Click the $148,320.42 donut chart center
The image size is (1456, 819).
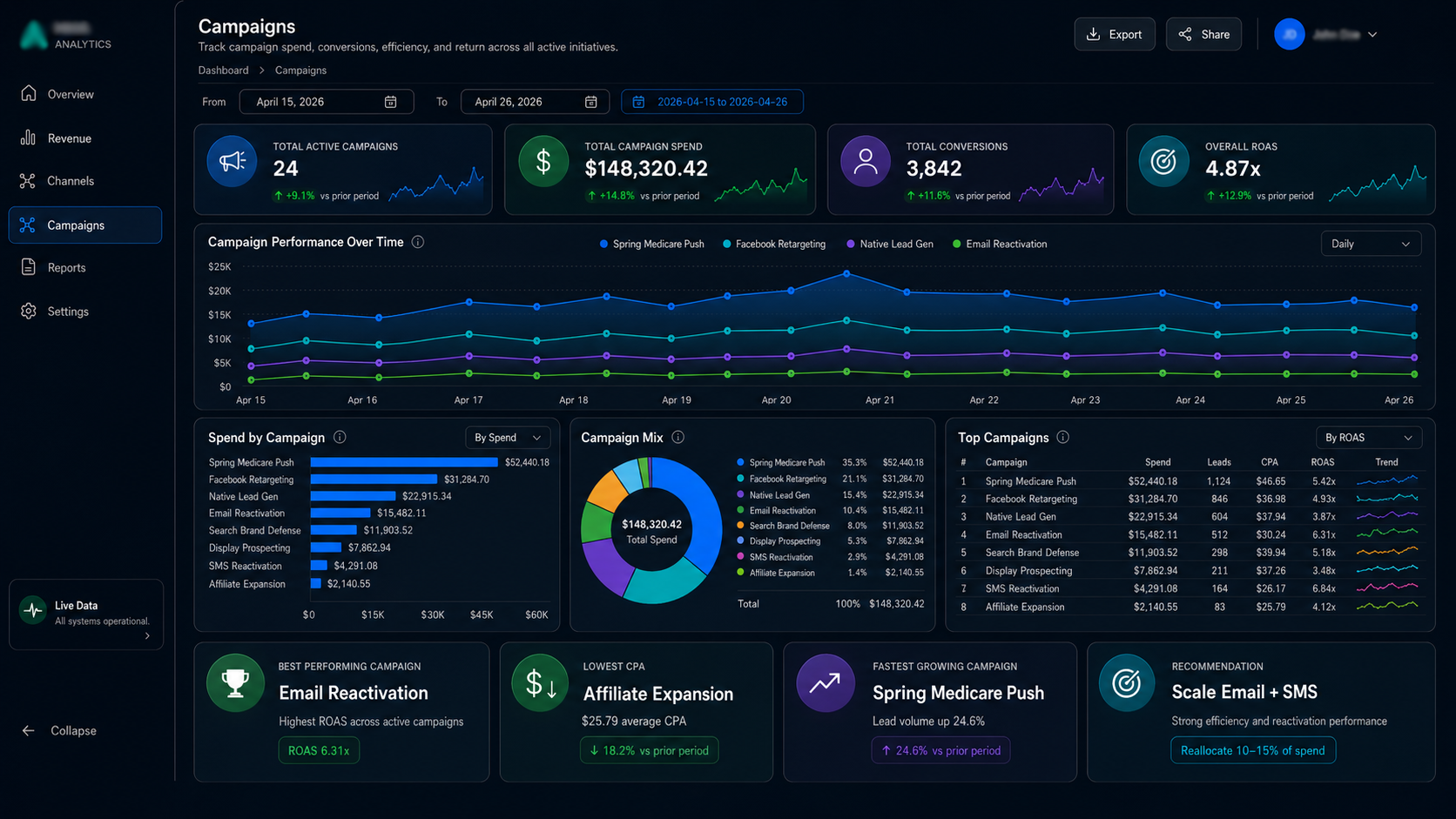[x=651, y=531]
